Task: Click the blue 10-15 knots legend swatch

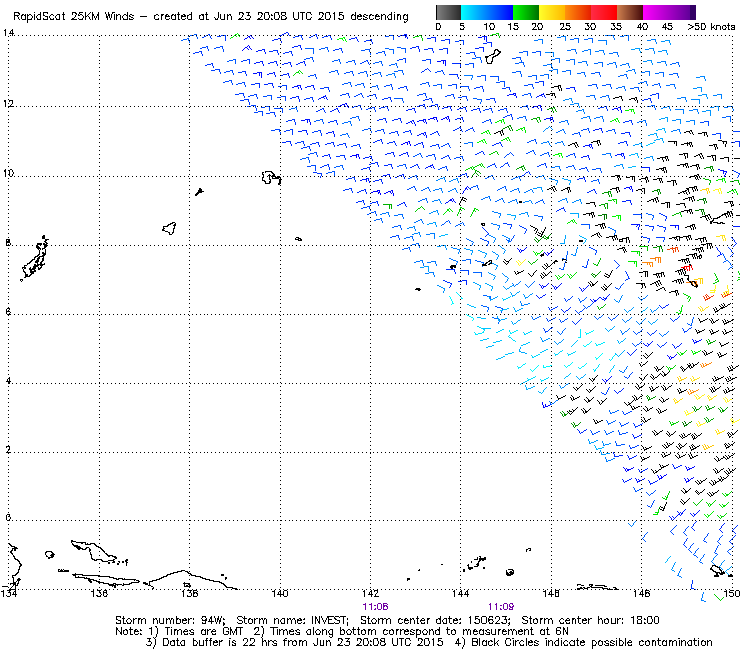Action: [500, 12]
